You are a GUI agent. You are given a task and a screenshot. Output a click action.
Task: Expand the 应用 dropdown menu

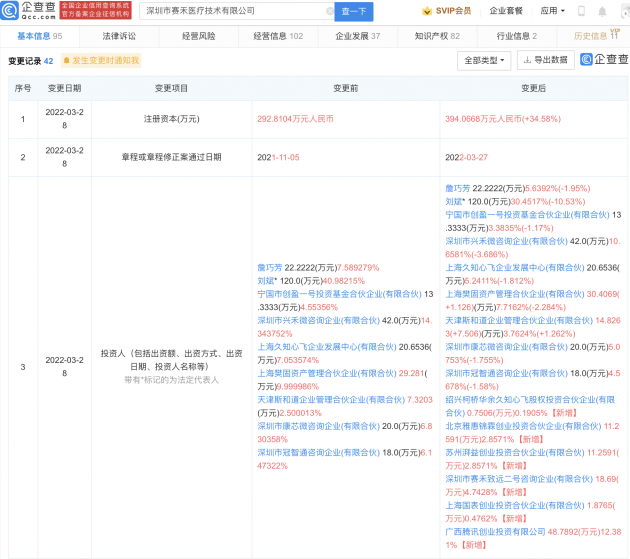point(552,11)
